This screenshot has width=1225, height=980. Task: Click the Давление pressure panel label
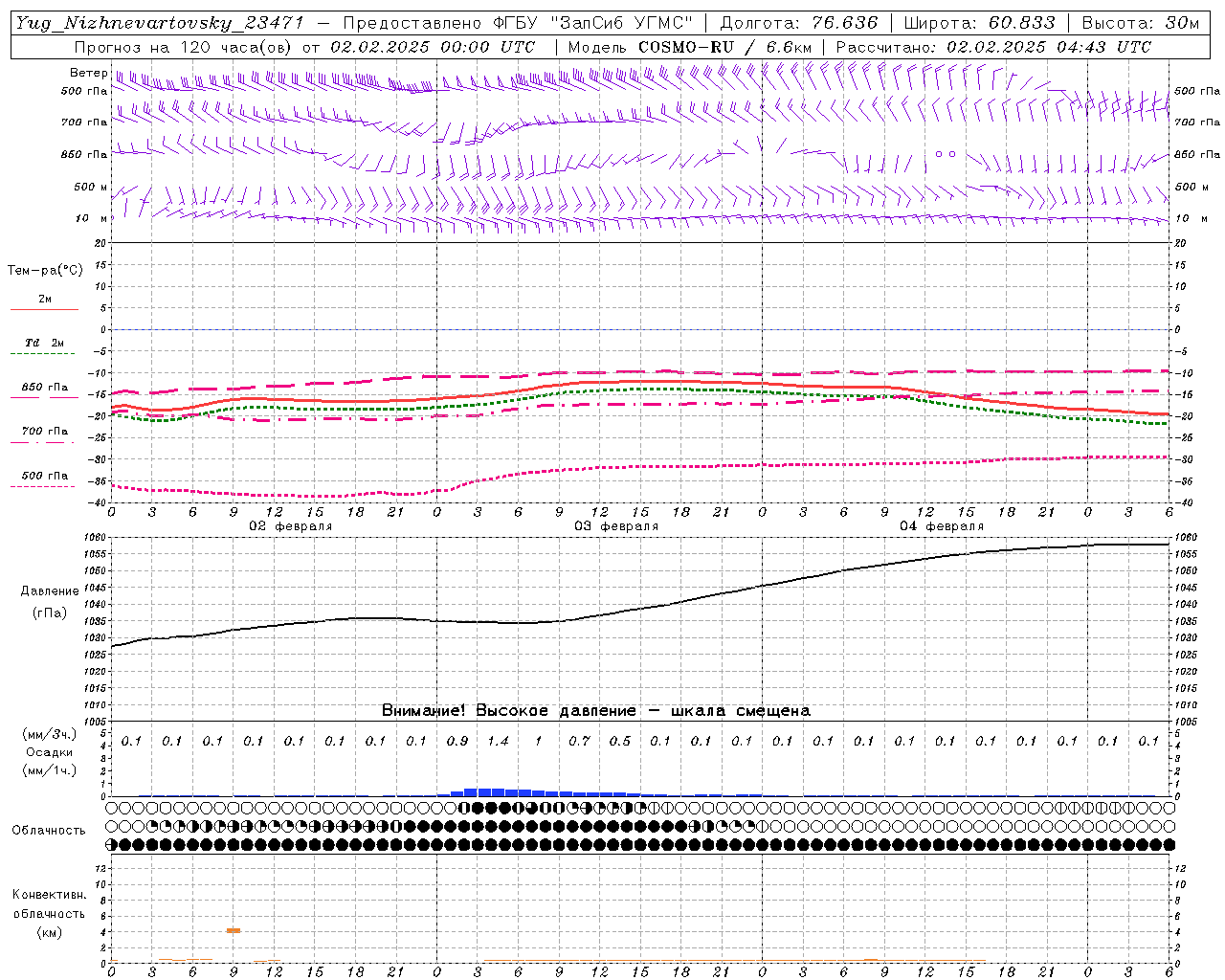50,591
